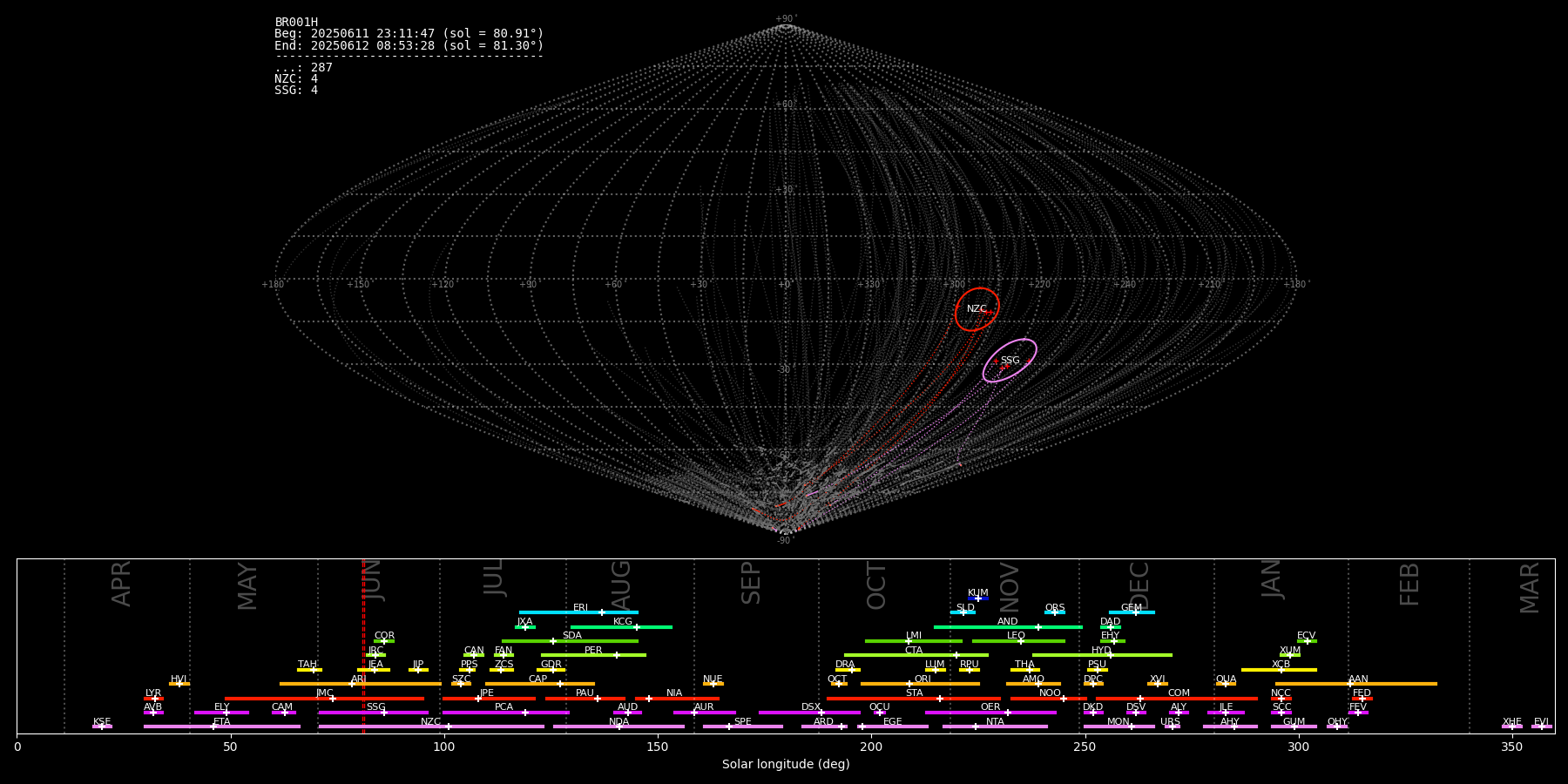Image resolution: width=1568 pixels, height=784 pixels.
Task: Click the AND shower label
Action: 1007,622
